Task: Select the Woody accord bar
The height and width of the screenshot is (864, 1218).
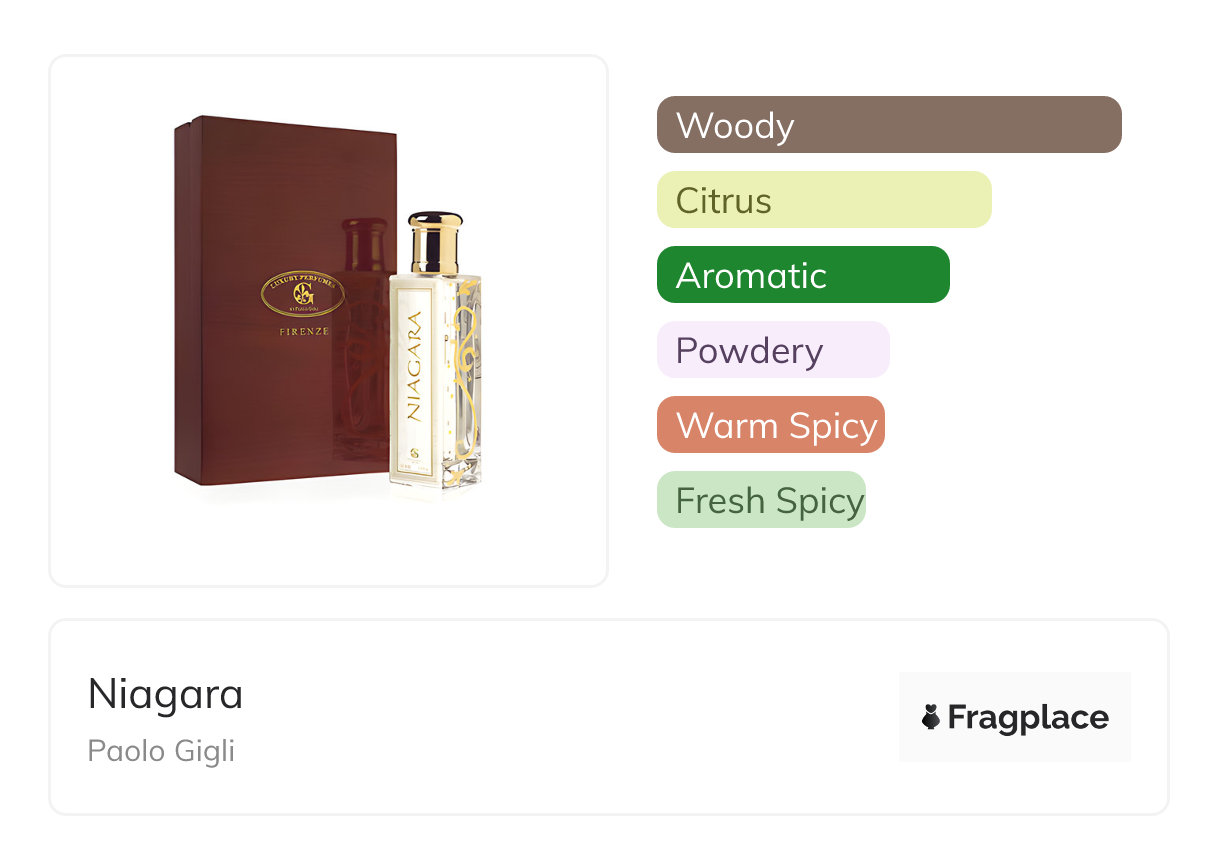Action: click(889, 125)
